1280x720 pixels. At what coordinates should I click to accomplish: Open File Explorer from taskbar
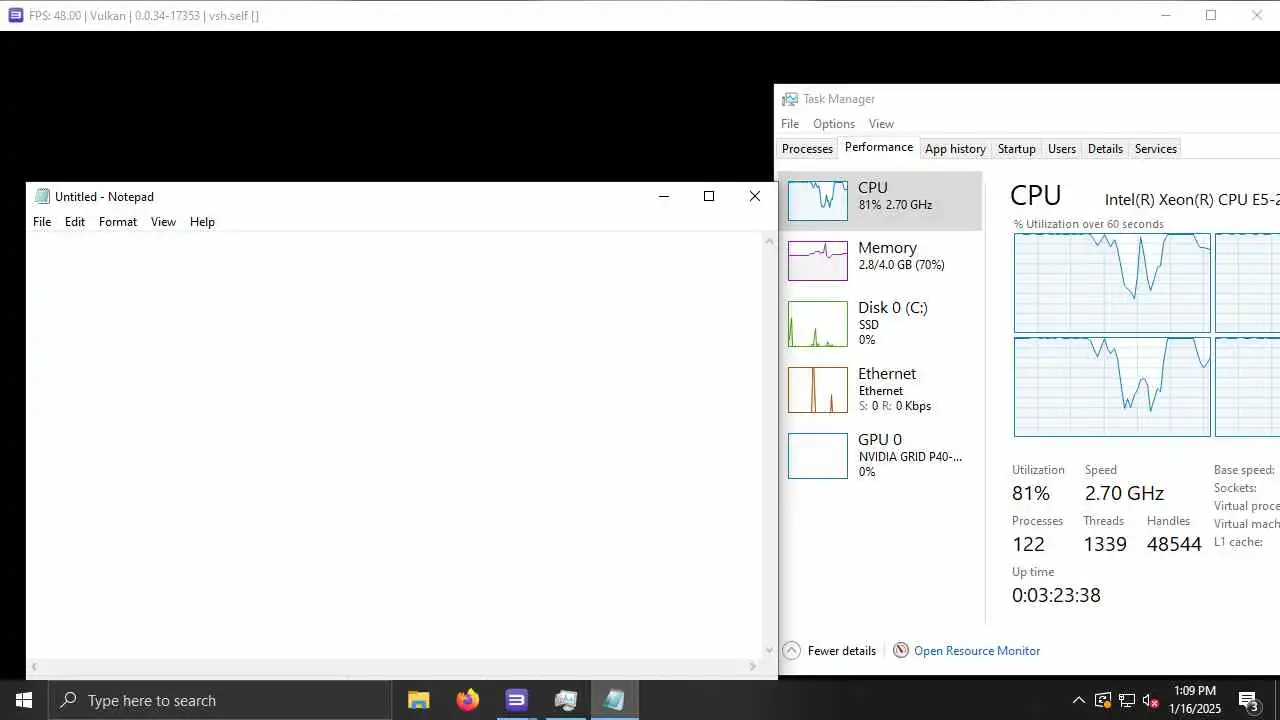point(418,700)
